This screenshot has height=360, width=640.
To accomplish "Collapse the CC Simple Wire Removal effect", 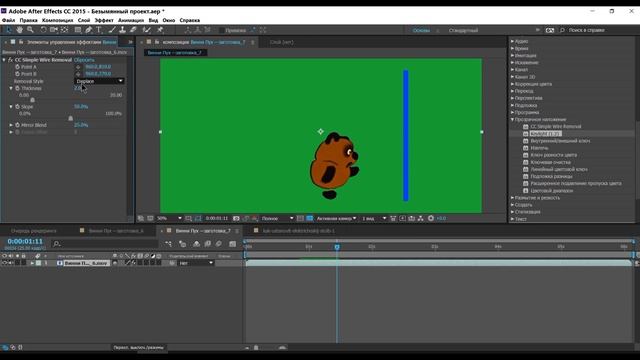I will (4, 60).
